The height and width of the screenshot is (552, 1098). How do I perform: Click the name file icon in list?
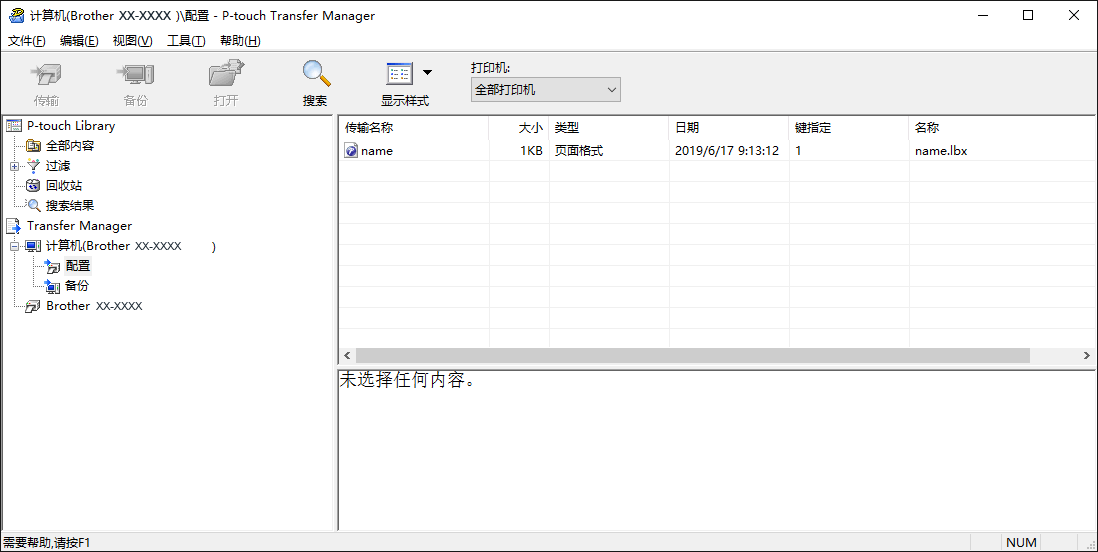351,151
